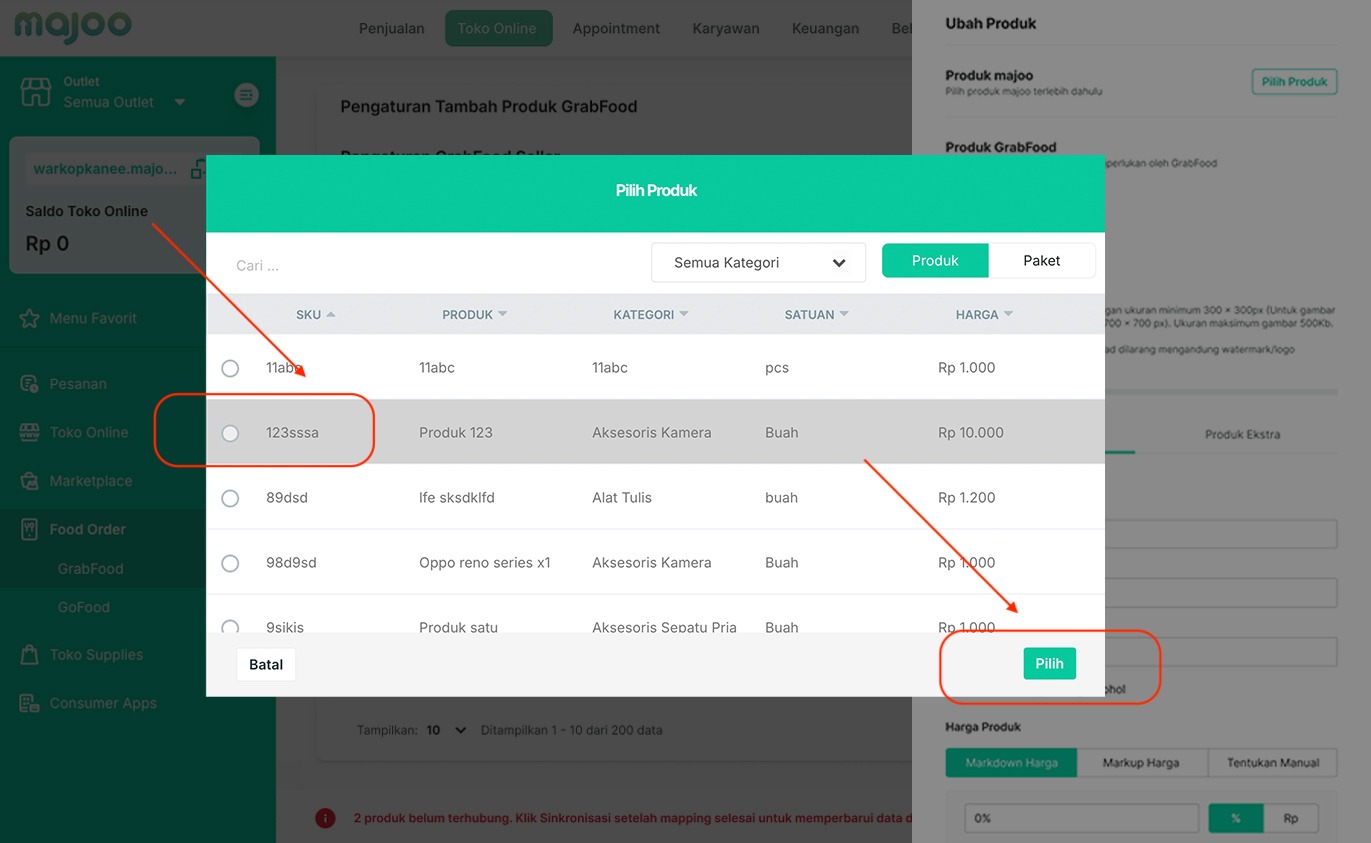Select the Markup Harga tab
This screenshot has height=843, width=1371.
(1141, 763)
